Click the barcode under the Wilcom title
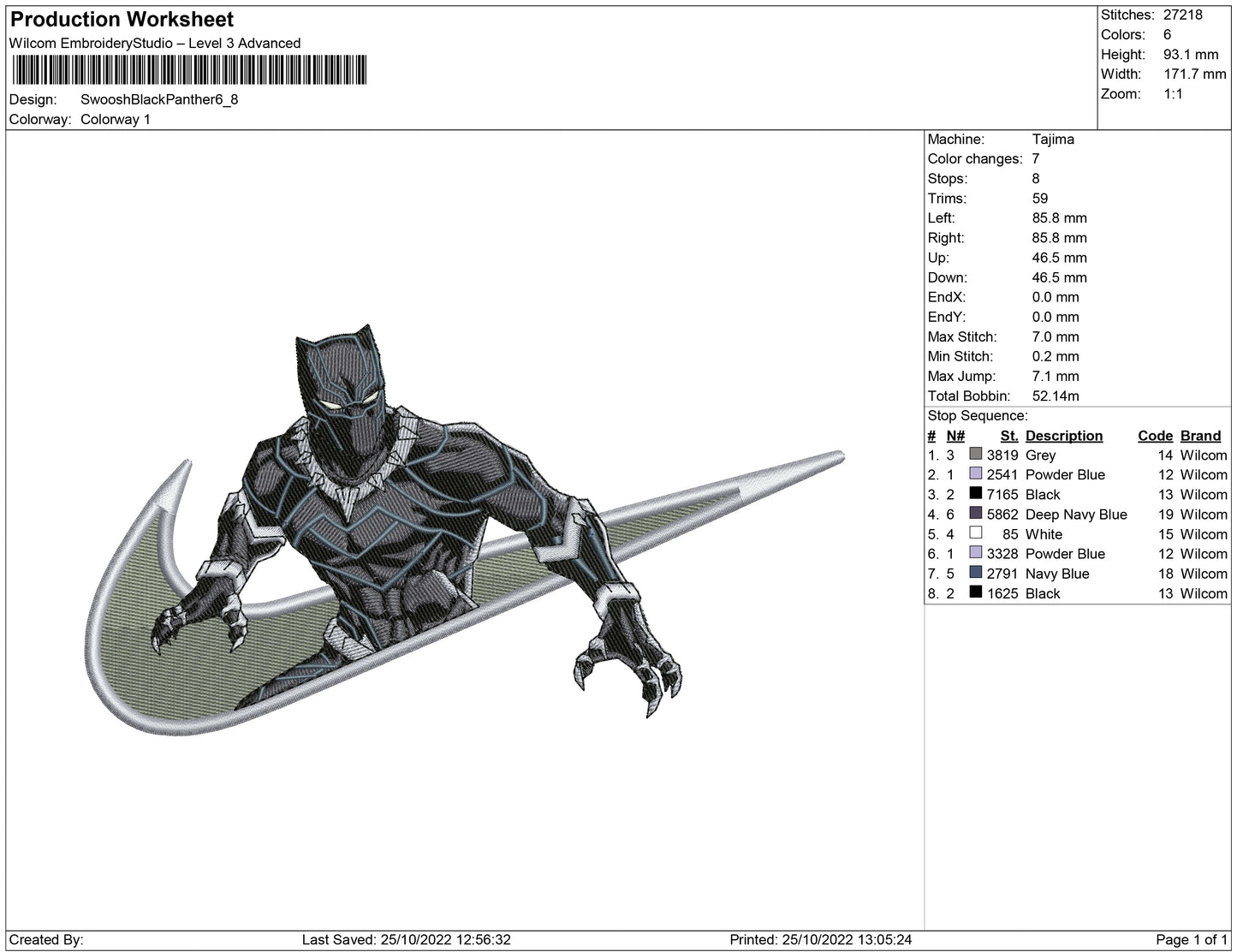 click(189, 69)
